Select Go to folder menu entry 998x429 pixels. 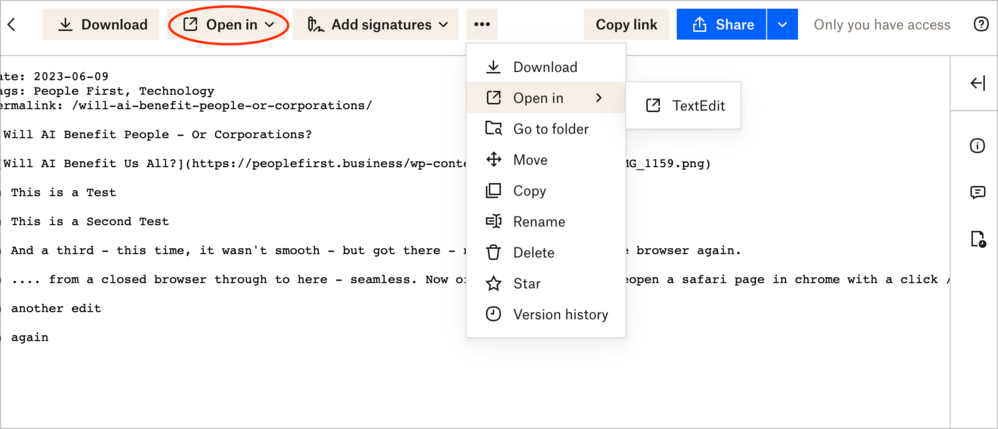point(546,129)
